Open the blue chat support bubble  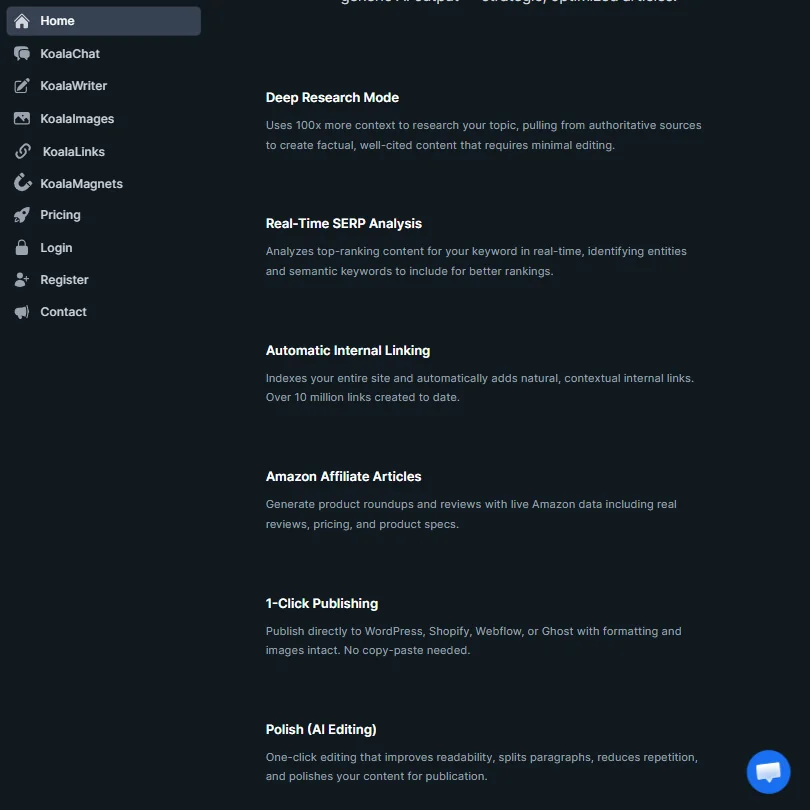pyautogui.click(x=768, y=772)
